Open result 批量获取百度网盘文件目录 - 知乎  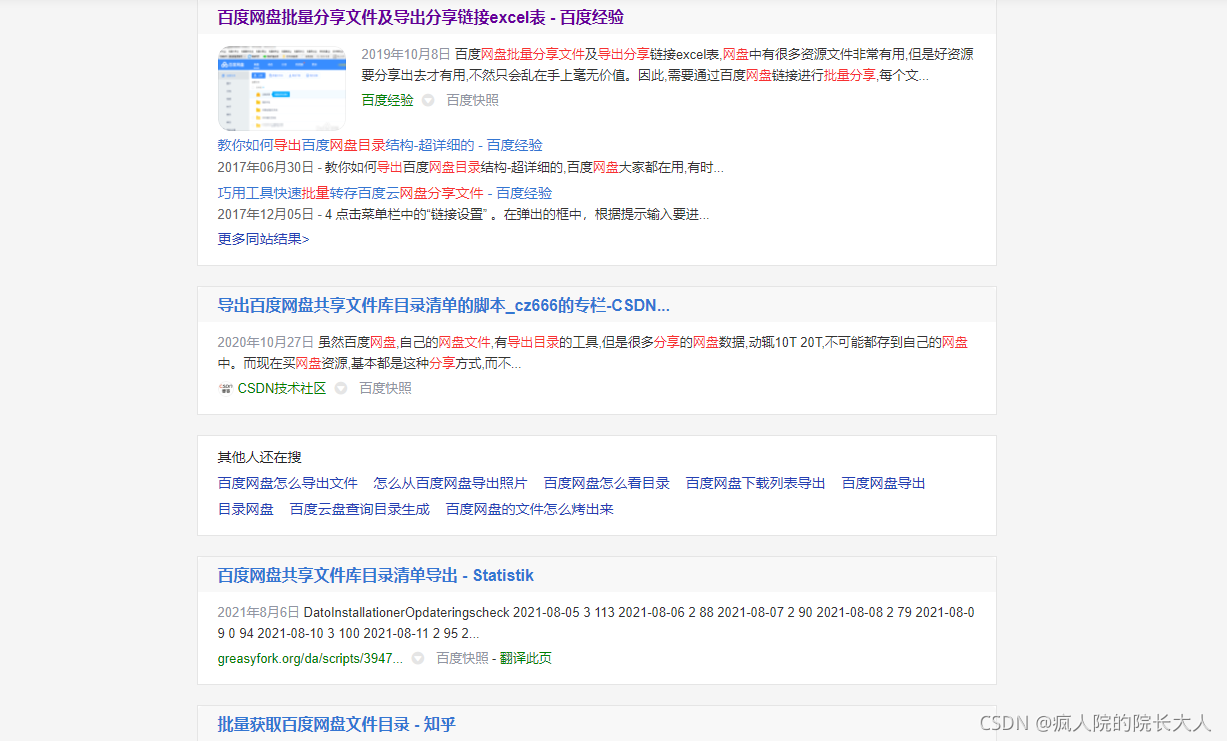pos(337,724)
